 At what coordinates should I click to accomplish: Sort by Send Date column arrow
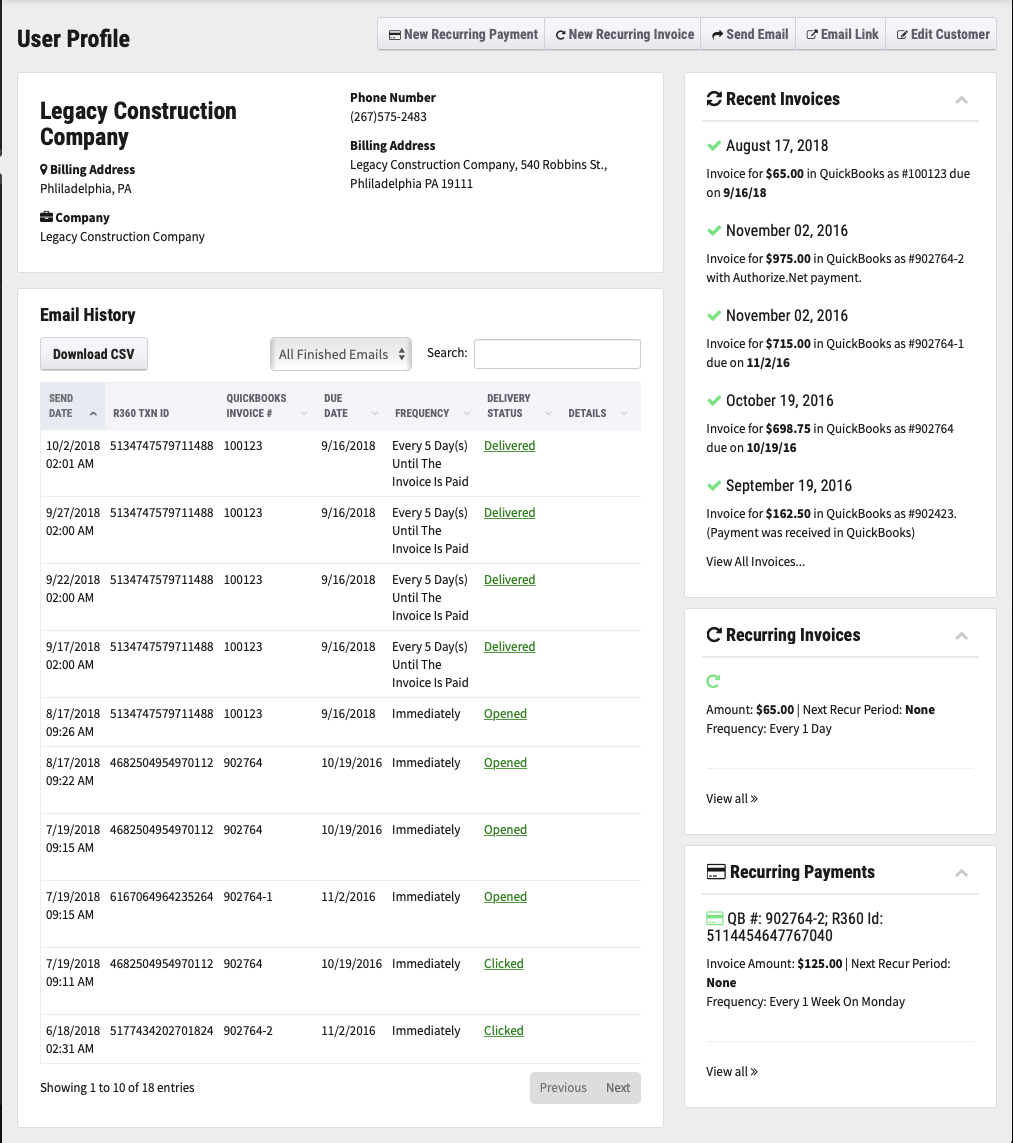coord(93,413)
